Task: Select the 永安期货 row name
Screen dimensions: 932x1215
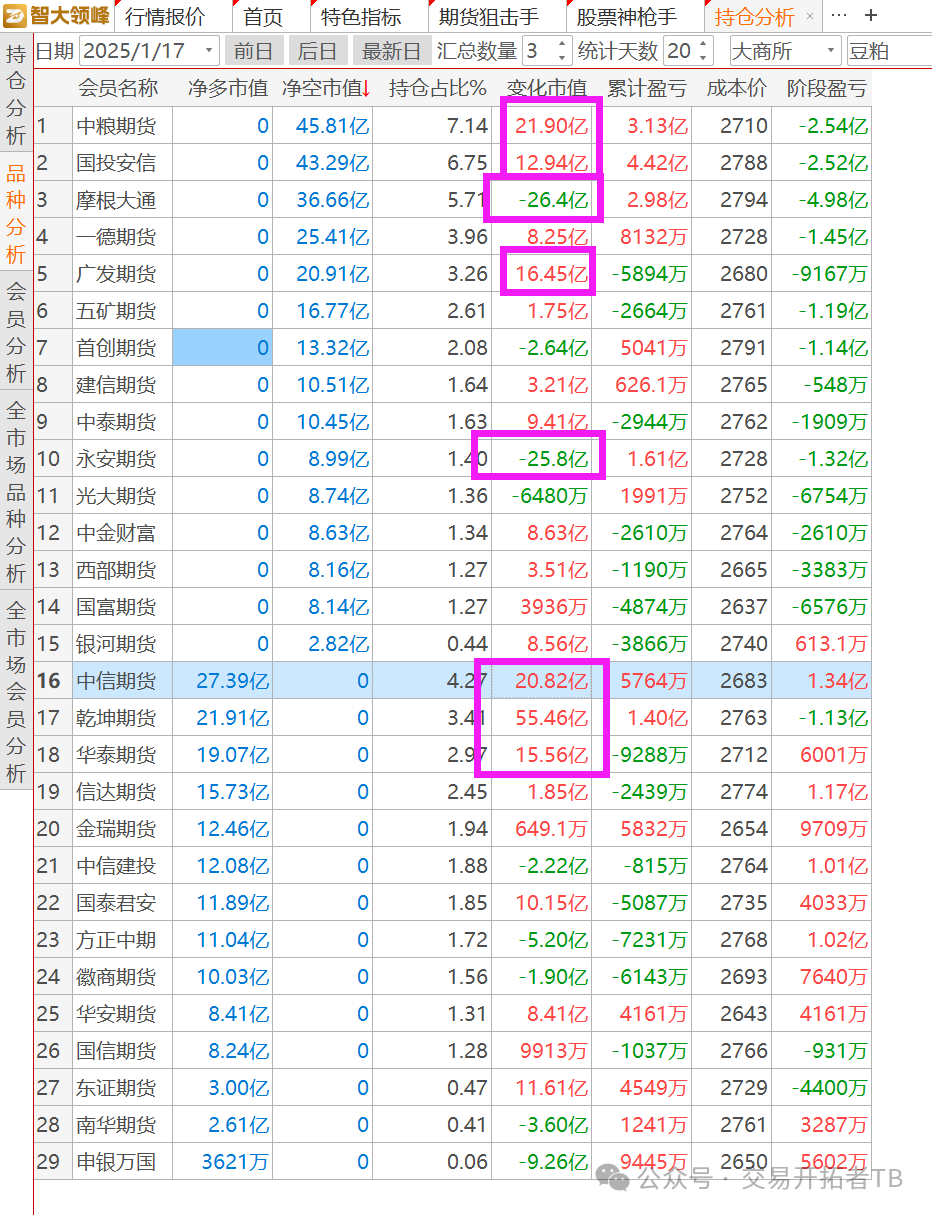Action: (116, 459)
